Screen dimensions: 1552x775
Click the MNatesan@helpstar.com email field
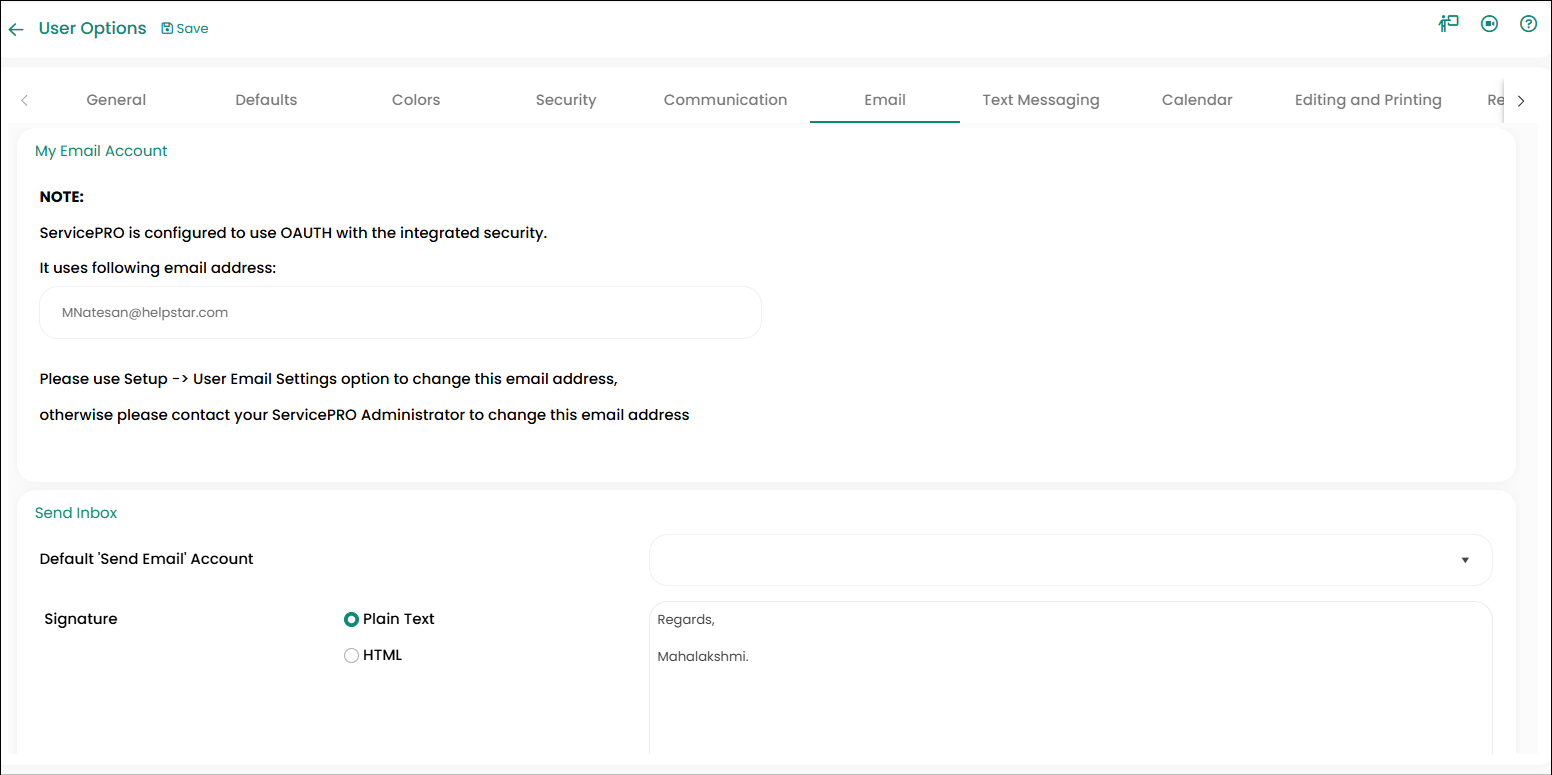[x=400, y=313]
